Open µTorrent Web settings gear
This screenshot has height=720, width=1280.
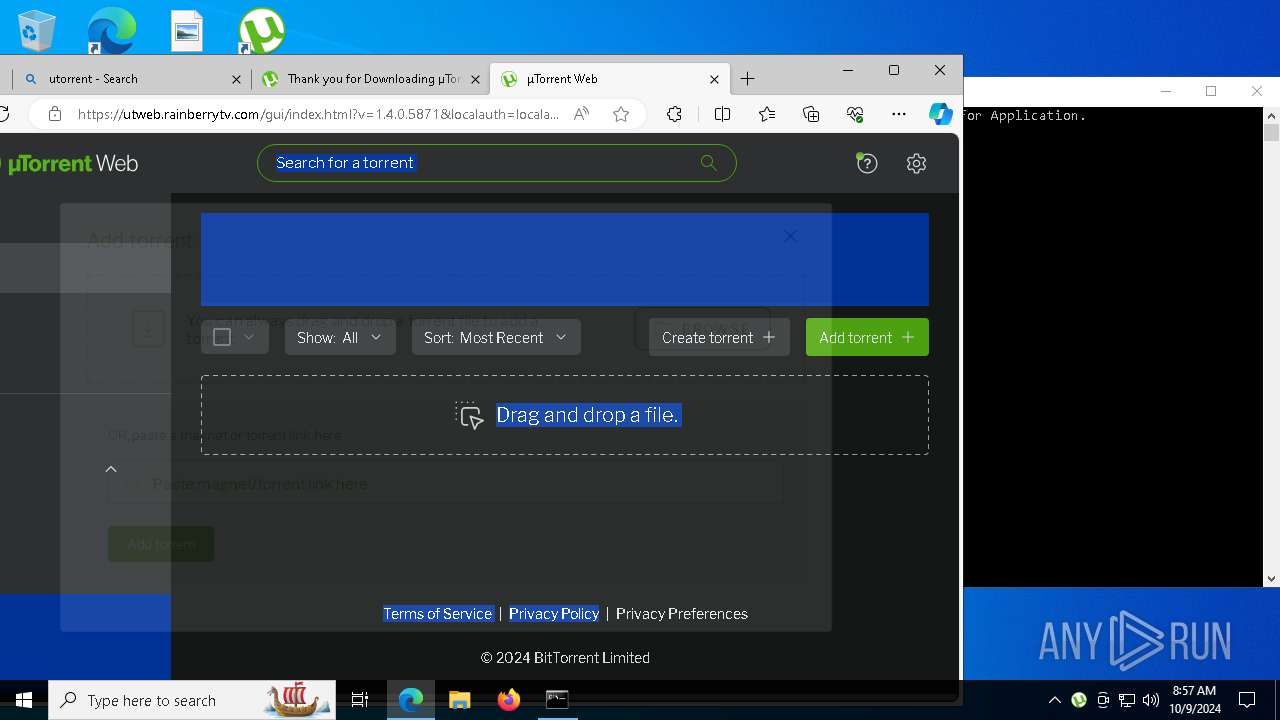coord(916,163)
